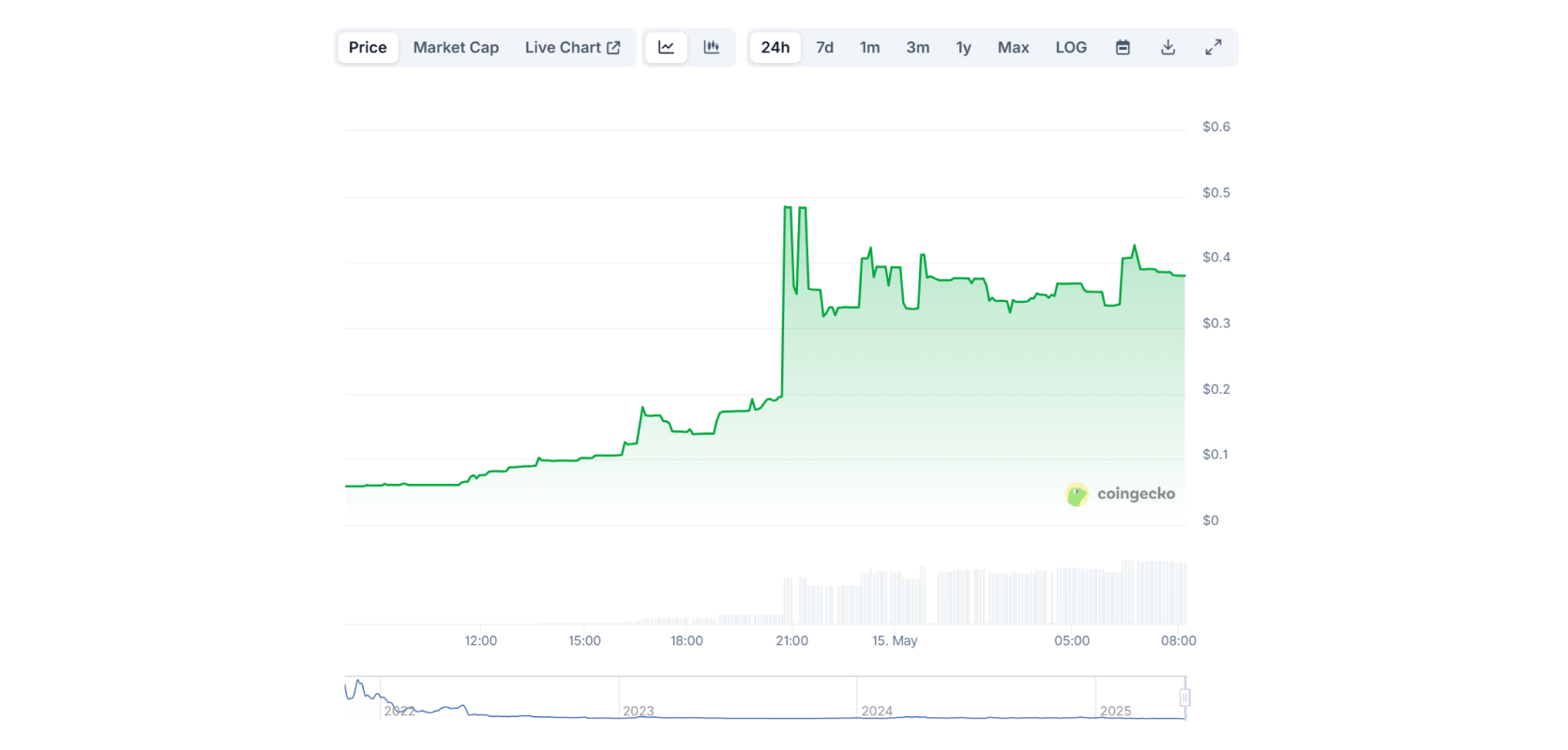
Task: Click the navigator range handle at right
Action: pyautogui.click(x=1184, y=697)
